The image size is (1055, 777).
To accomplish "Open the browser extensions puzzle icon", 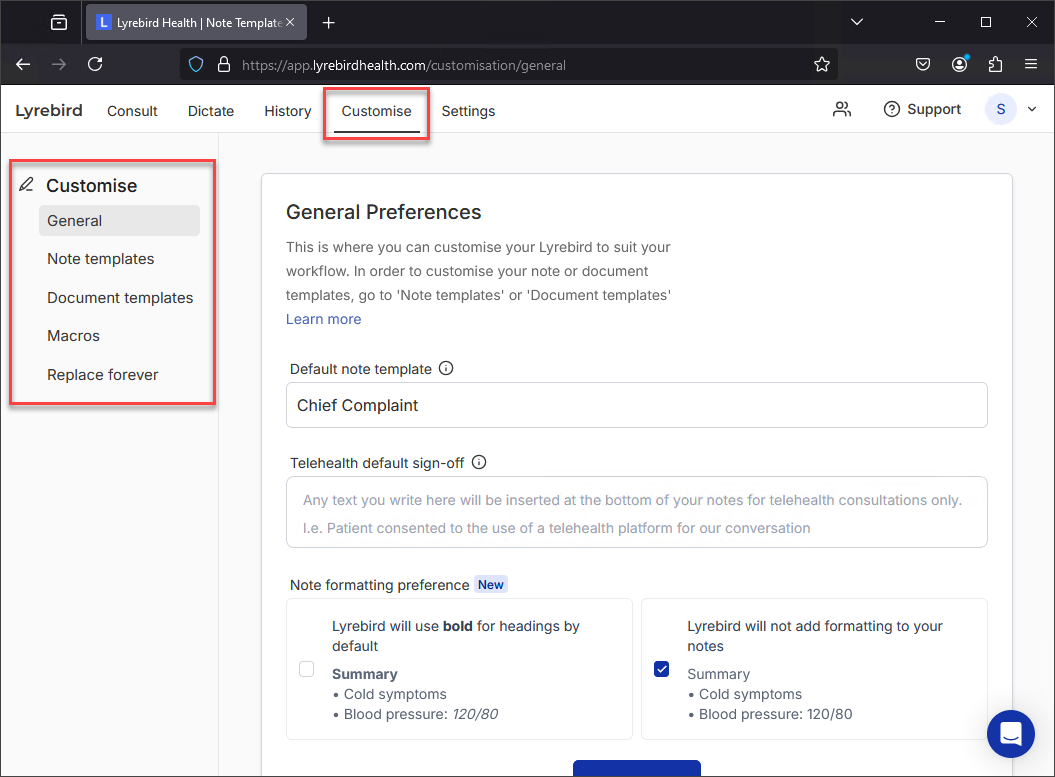I will coord(995,65).
